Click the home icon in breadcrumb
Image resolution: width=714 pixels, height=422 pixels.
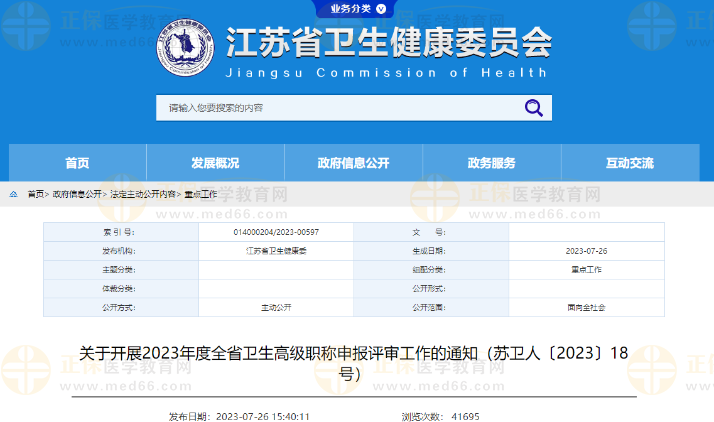point(13,194)
